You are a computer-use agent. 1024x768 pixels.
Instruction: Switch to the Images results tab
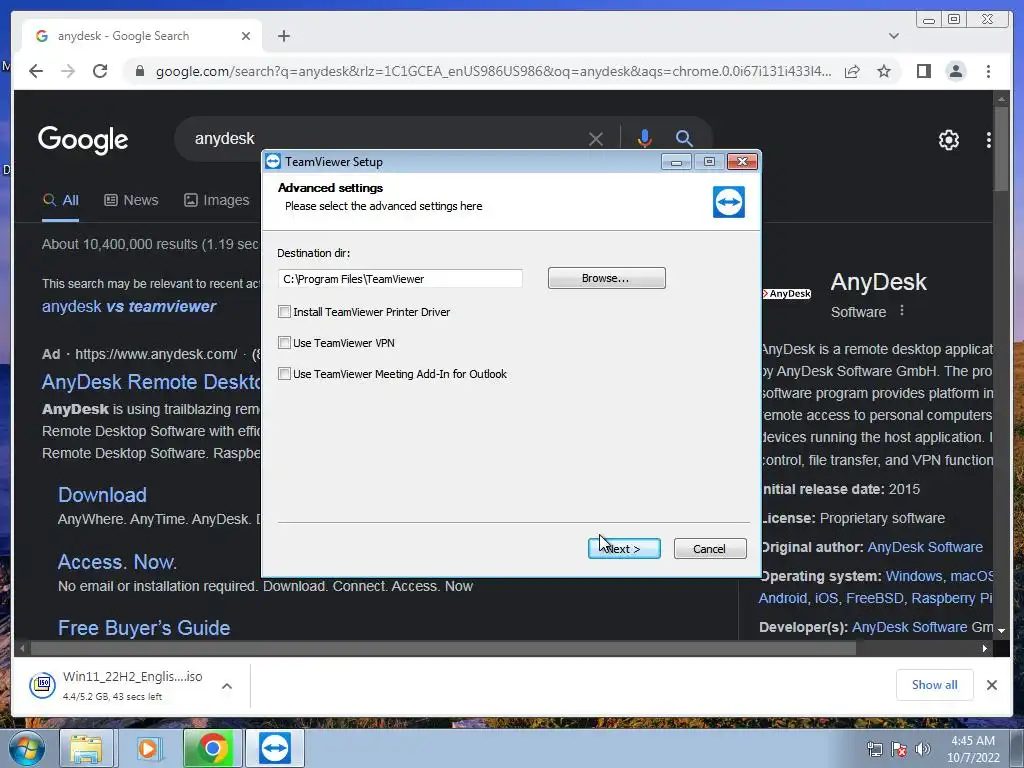coord(216,200)
